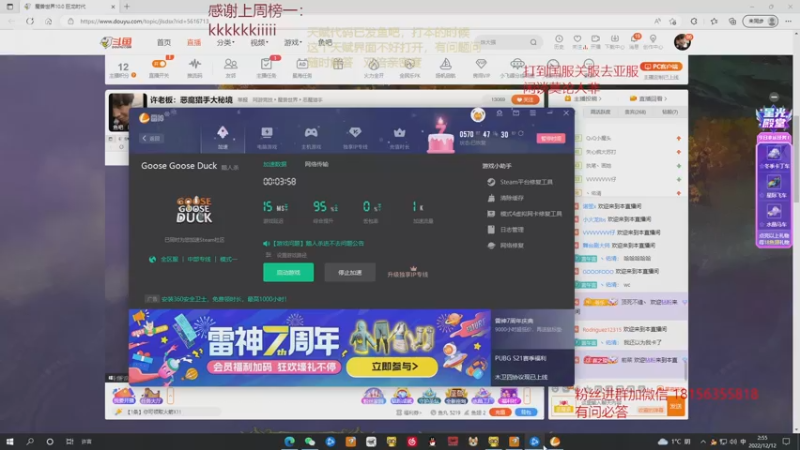Refresh the browser page
The image size is (800, 450).
click(30, 21)
